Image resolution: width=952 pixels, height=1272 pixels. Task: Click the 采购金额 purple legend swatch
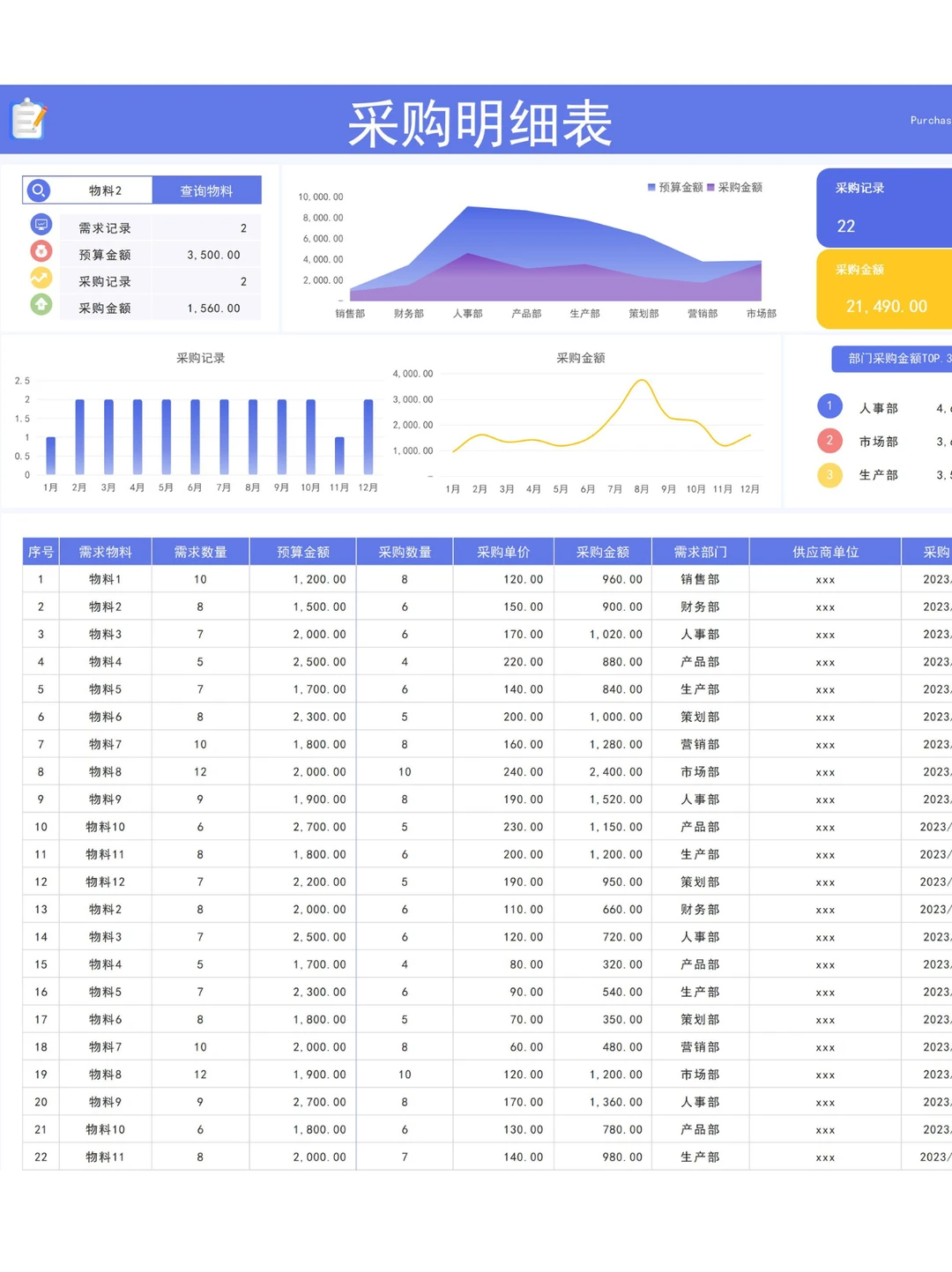click(x=710, y=188)
